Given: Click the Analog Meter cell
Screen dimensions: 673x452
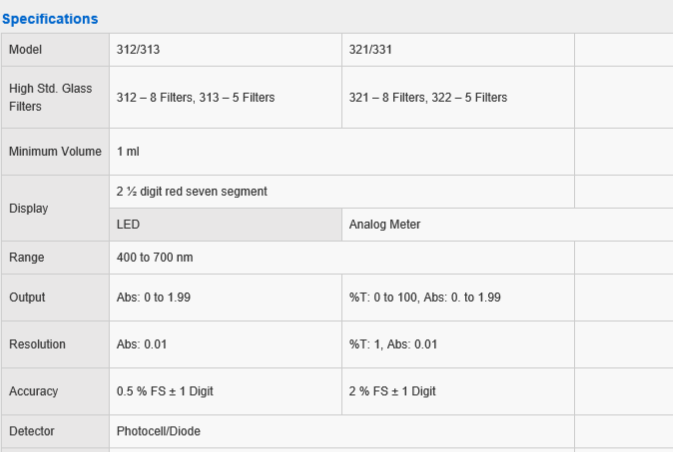Looking at the screenshot, I should point(508,224).
